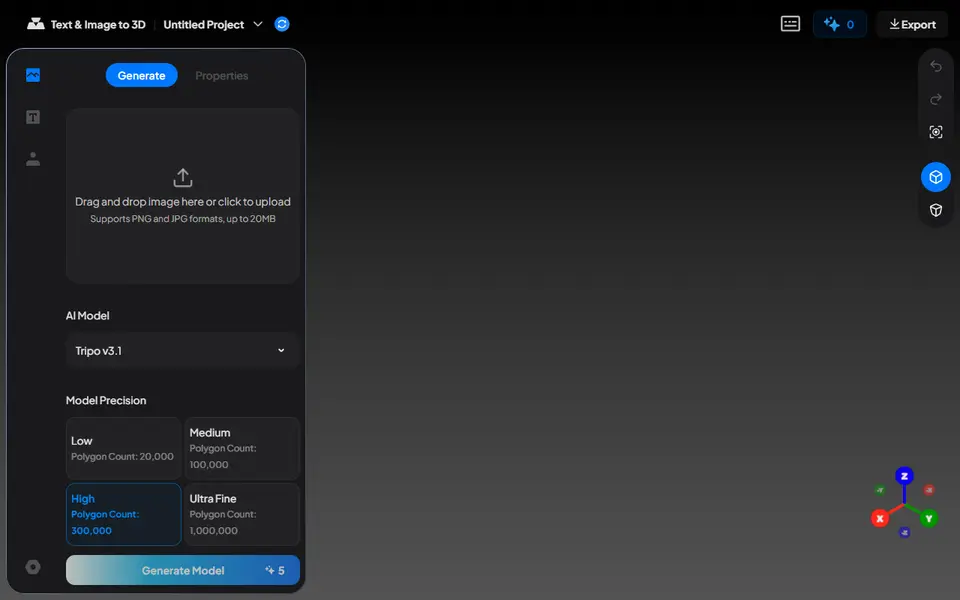The width and height of the screenshot is (960, 600).
Task: Select the solid cube view mode
Action: tap(936, 177)
